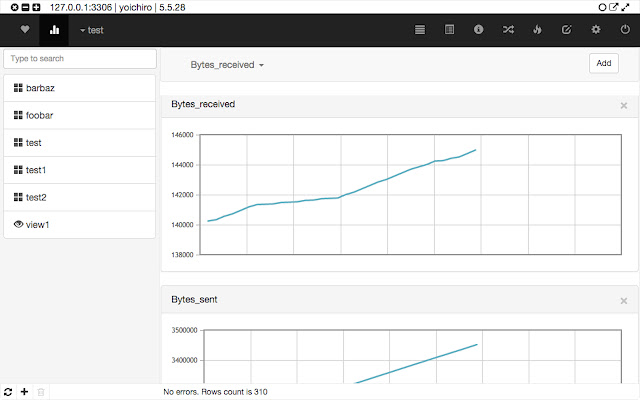Open the table structure icon
This screenshot has width=640, height=400.
(449, 29)
